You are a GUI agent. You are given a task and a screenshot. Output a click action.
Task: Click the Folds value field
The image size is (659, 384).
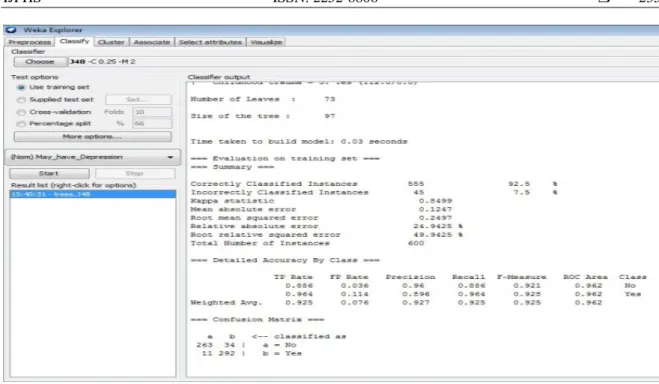tap(152, 112)
